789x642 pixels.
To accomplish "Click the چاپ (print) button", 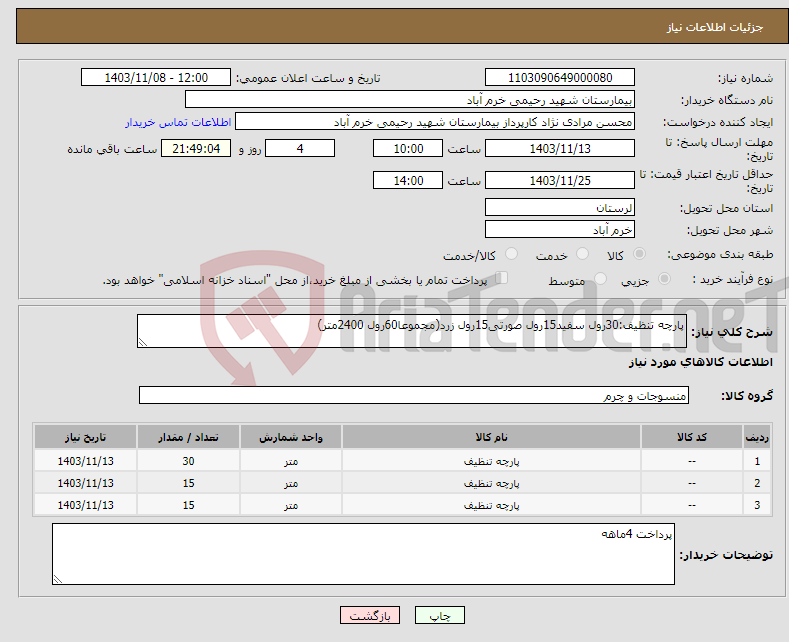I will pos(439,615).
